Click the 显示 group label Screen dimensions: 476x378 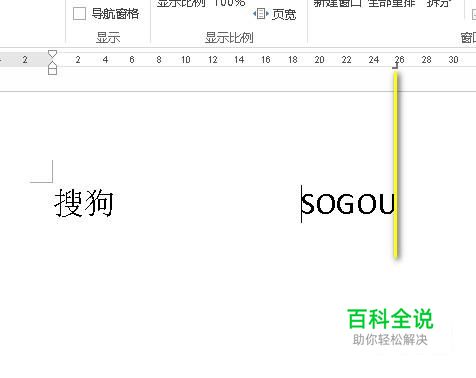click(x=108, y=37)
